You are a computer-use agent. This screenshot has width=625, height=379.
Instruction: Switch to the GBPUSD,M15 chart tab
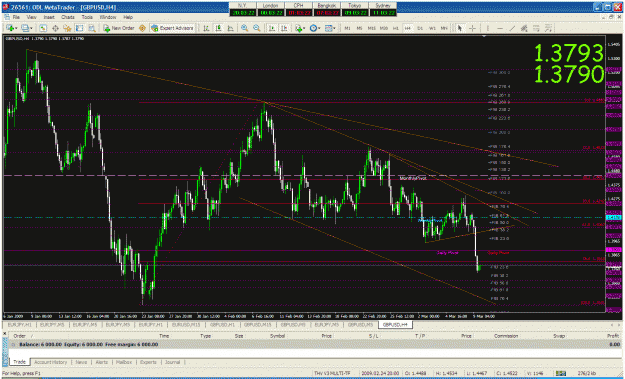(x=257, y=325)
